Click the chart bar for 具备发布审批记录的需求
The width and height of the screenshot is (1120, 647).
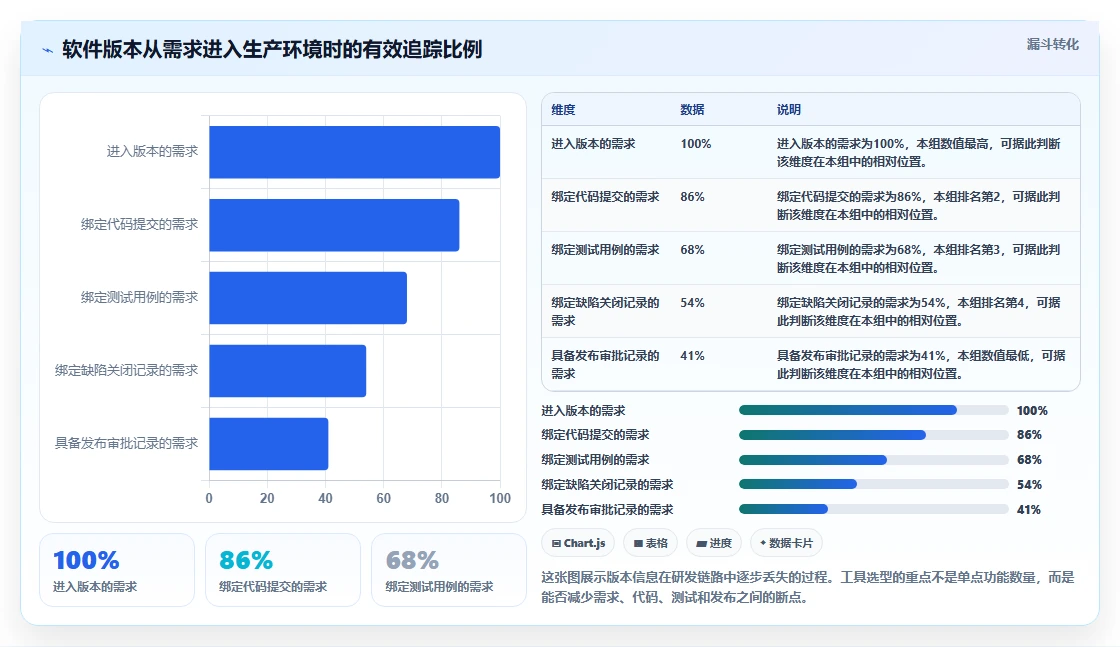269,443
